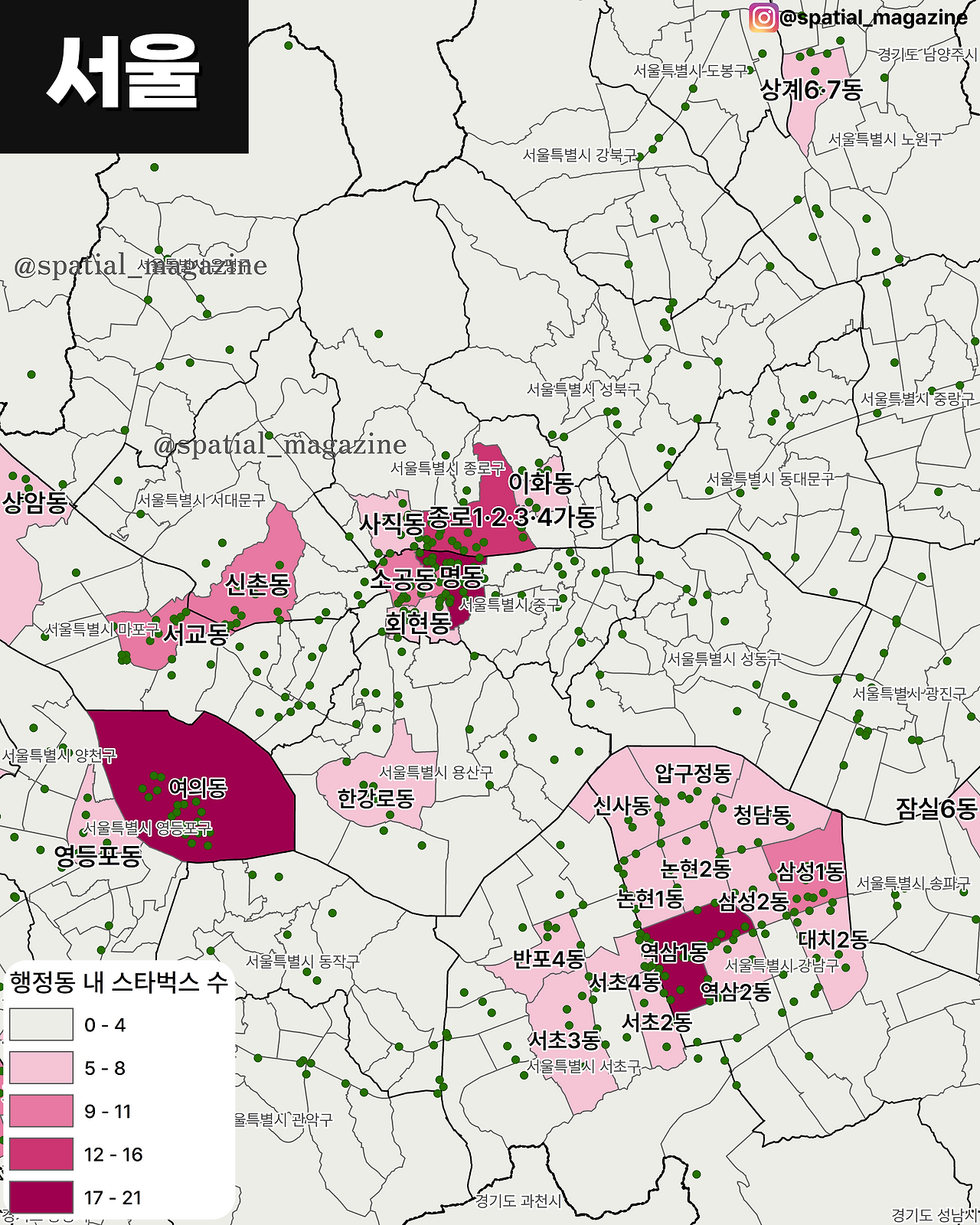The image size is (980, 1225).
Task: Select the 서초2동 label
Action: (x=657, y=1022)
